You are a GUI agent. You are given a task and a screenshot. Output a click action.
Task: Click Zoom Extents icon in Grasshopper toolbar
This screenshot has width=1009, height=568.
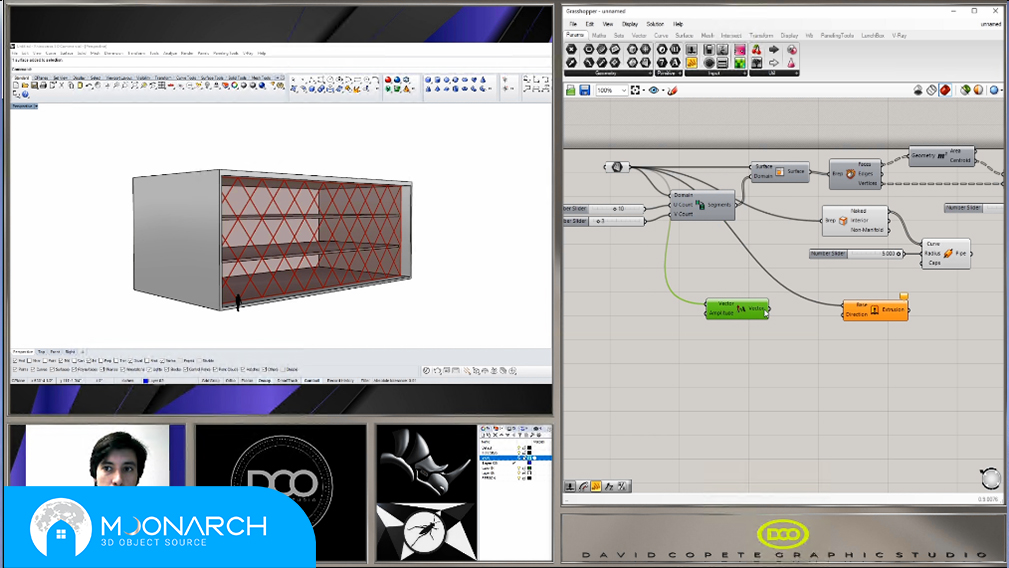click(x=635, y=90)
